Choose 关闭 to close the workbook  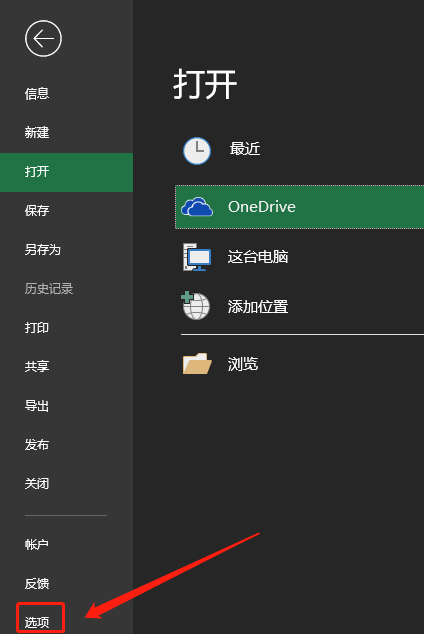click(x=37, y=484)
